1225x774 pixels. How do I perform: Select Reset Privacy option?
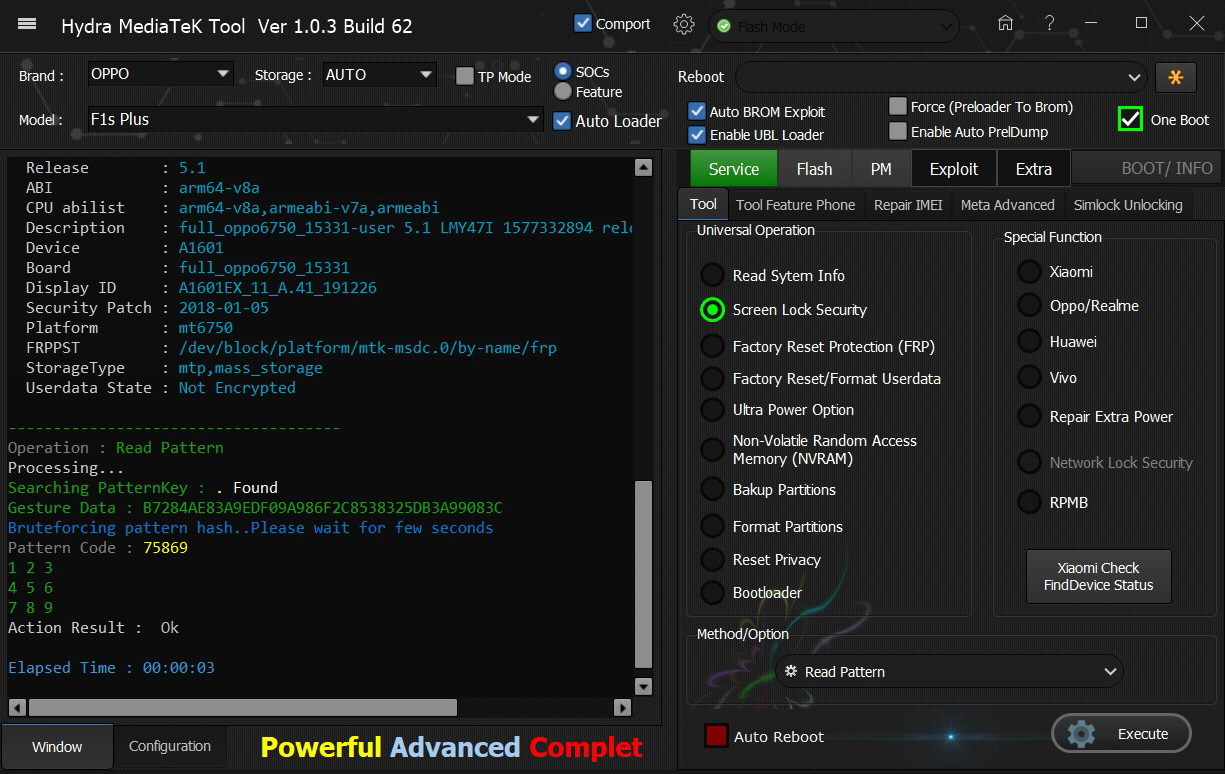pos(712,559)
